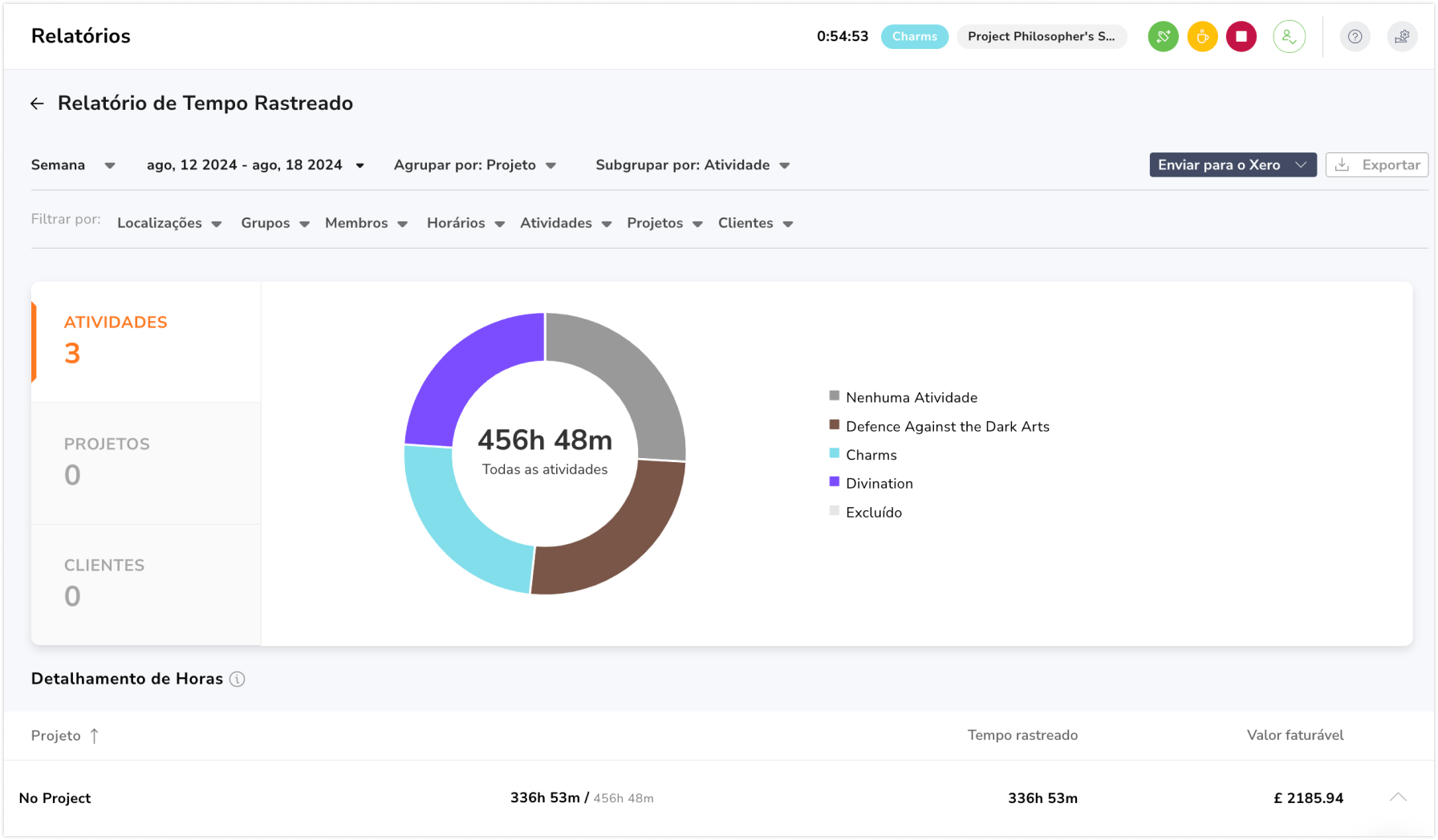Viewport: 1438px width, 840px height.
Task: Stop the running timer
Action: pos(1241,36)
